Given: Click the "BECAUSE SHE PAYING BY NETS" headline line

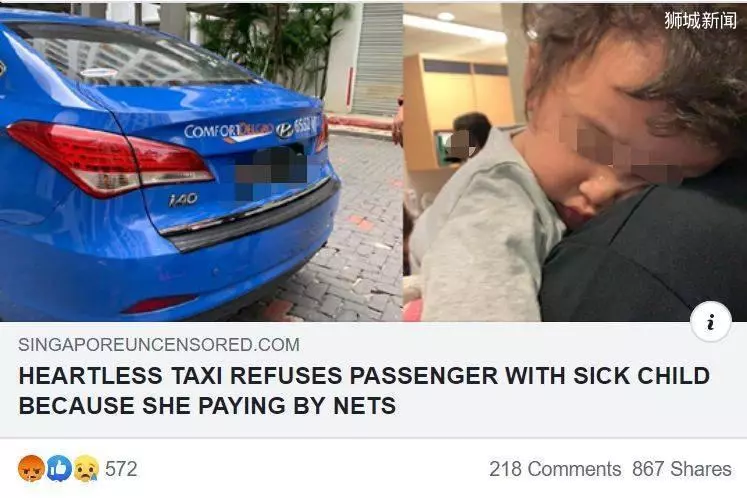Looking at the screenshot, I should click(x=207, y=406).
